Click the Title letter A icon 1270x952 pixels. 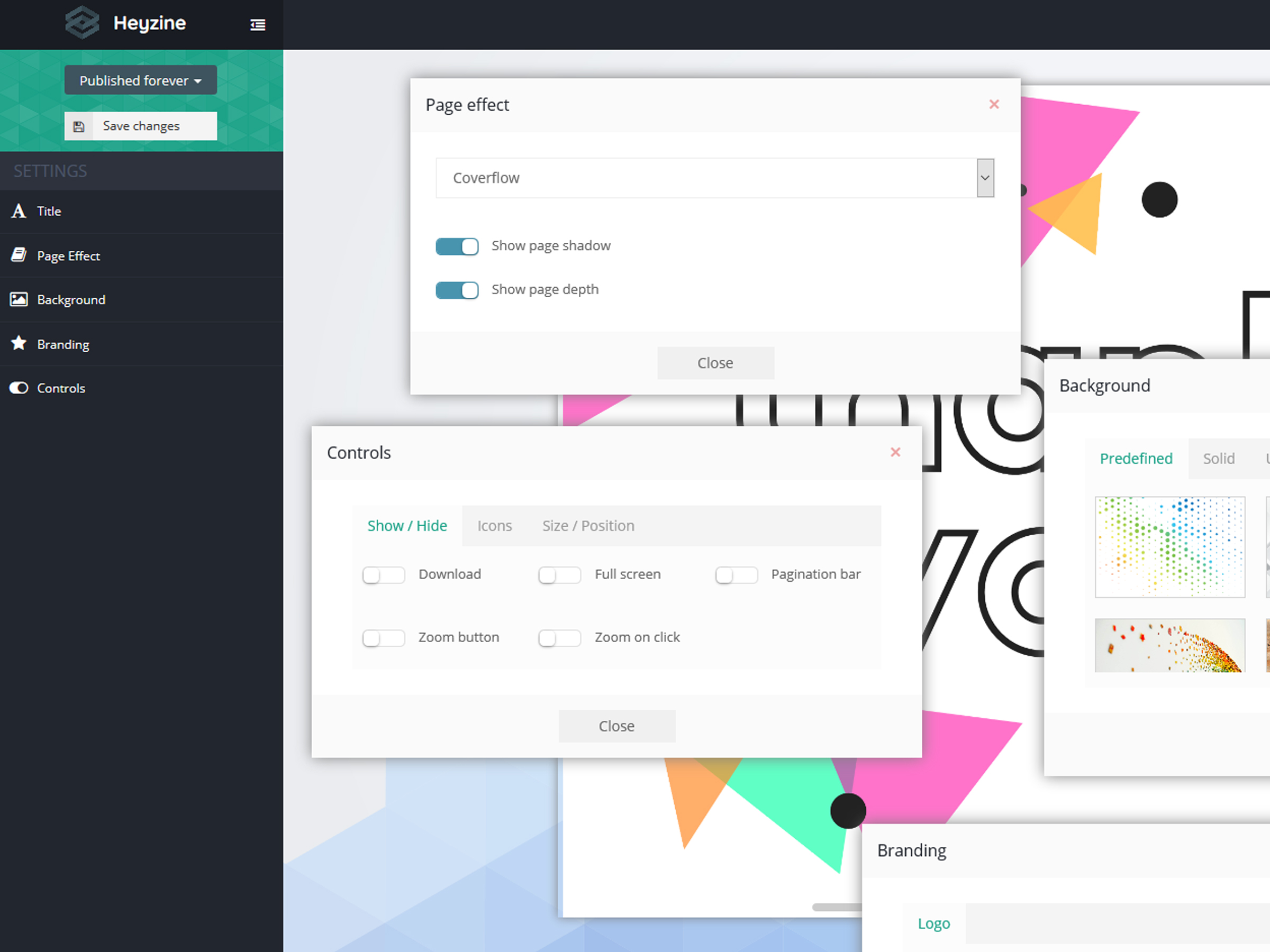pyautogui.click(x=19, y=211)
